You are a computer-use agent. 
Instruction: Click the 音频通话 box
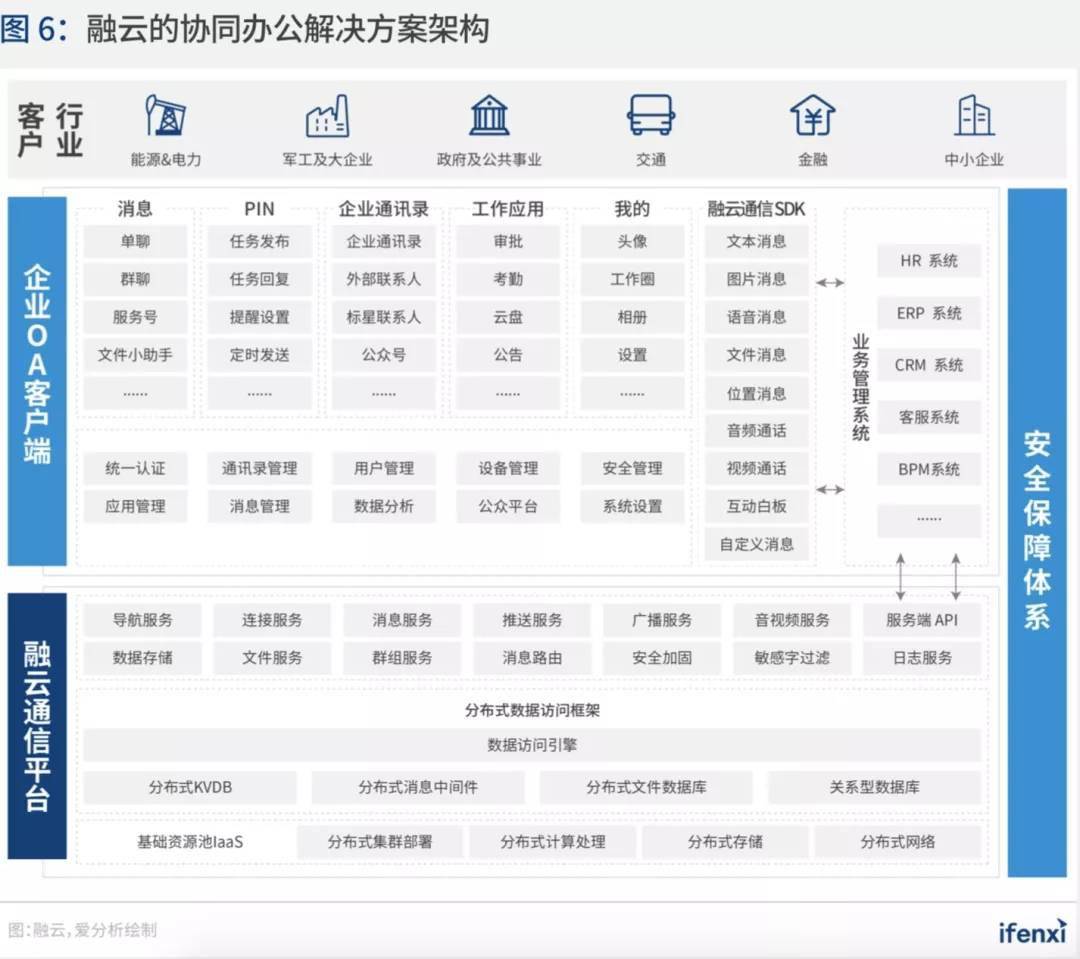click(x=756, y=431)
